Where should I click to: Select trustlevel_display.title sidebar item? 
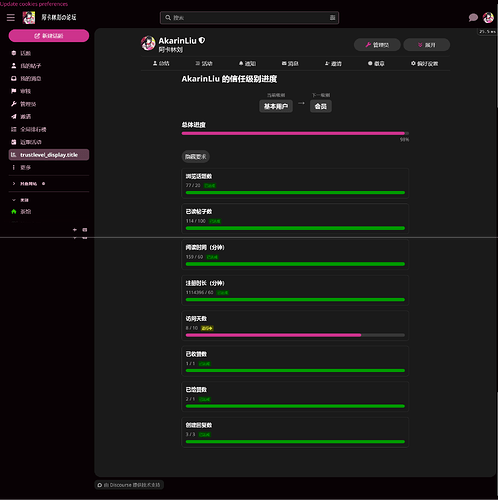(x=49, y=155)
